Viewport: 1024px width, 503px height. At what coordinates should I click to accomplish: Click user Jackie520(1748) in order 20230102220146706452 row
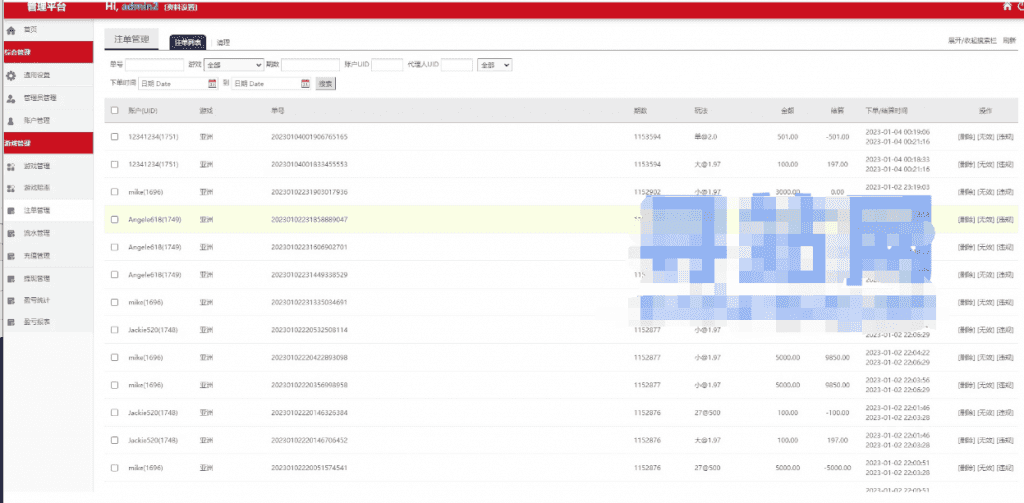[x=153, y=440]
